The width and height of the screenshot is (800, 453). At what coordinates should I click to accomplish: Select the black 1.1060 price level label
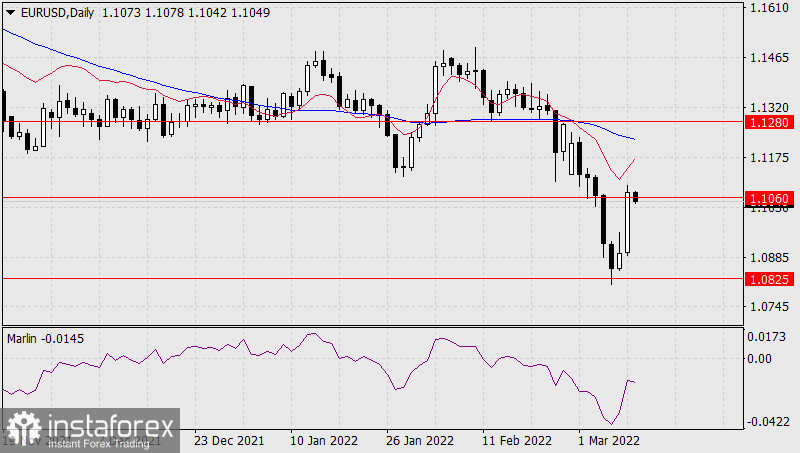[769, 199]
